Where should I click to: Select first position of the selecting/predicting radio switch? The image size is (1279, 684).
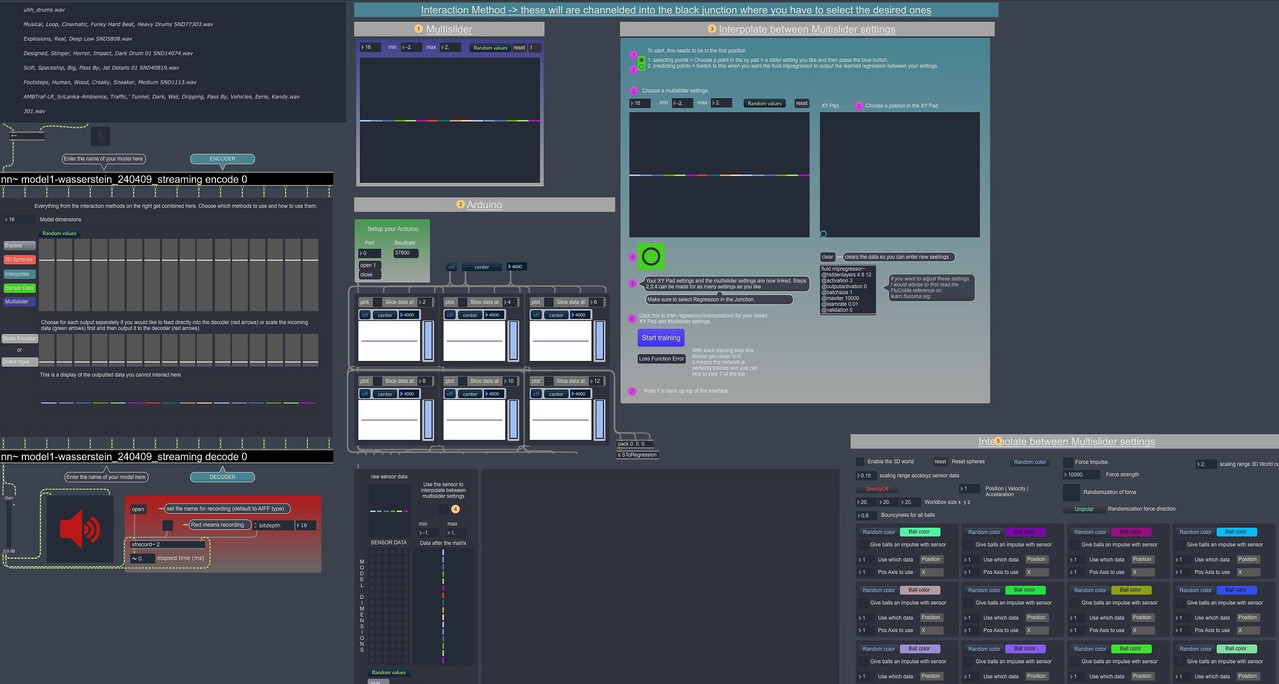(x=640, y=60)
